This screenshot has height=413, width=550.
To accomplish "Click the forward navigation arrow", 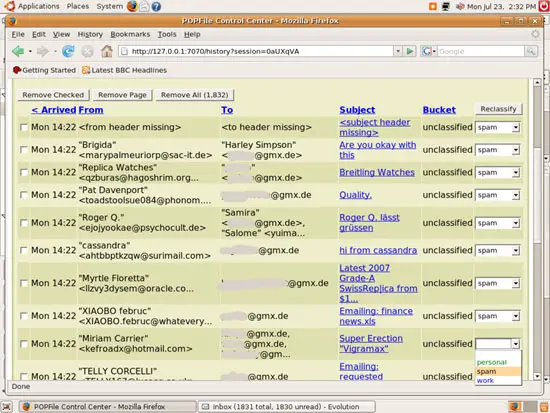I will tap(43, 51).
